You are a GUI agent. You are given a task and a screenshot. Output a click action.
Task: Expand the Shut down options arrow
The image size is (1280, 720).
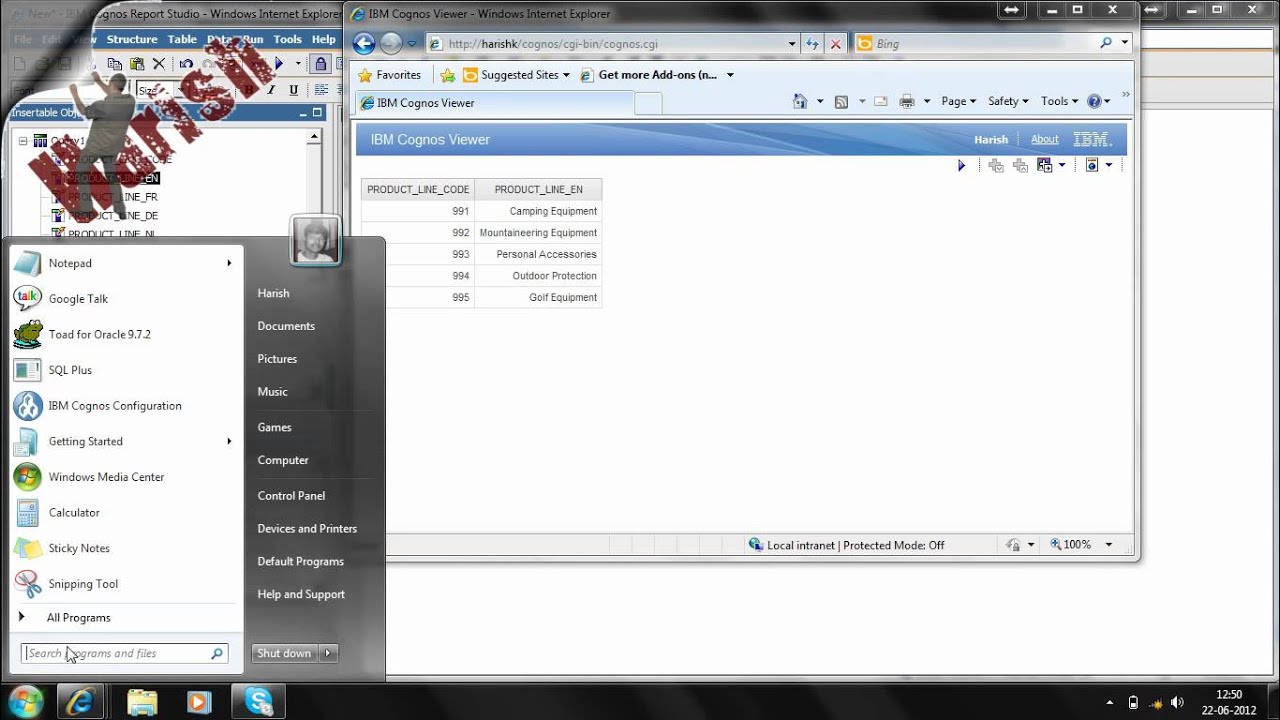(x=328, y=653)
